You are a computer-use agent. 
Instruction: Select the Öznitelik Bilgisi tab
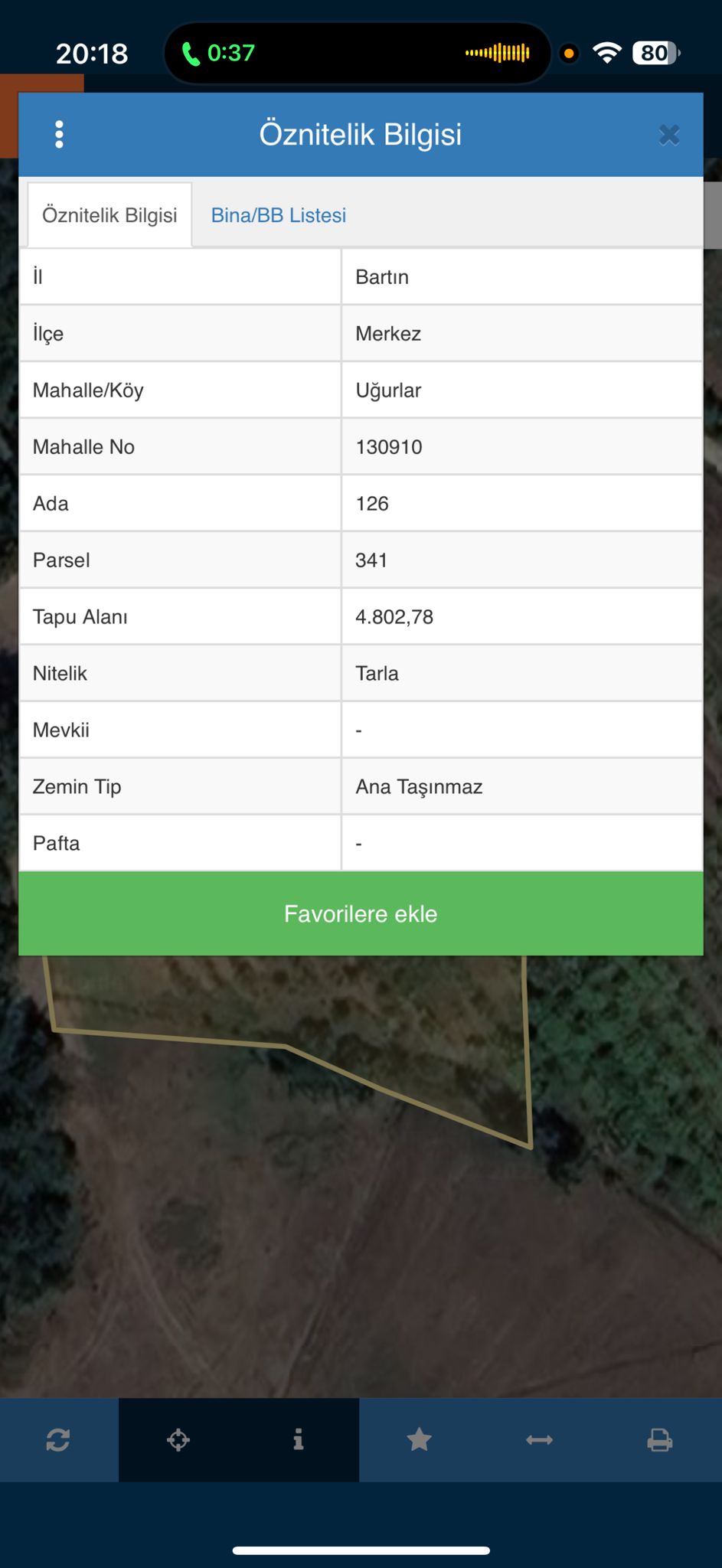pos(109,215)
